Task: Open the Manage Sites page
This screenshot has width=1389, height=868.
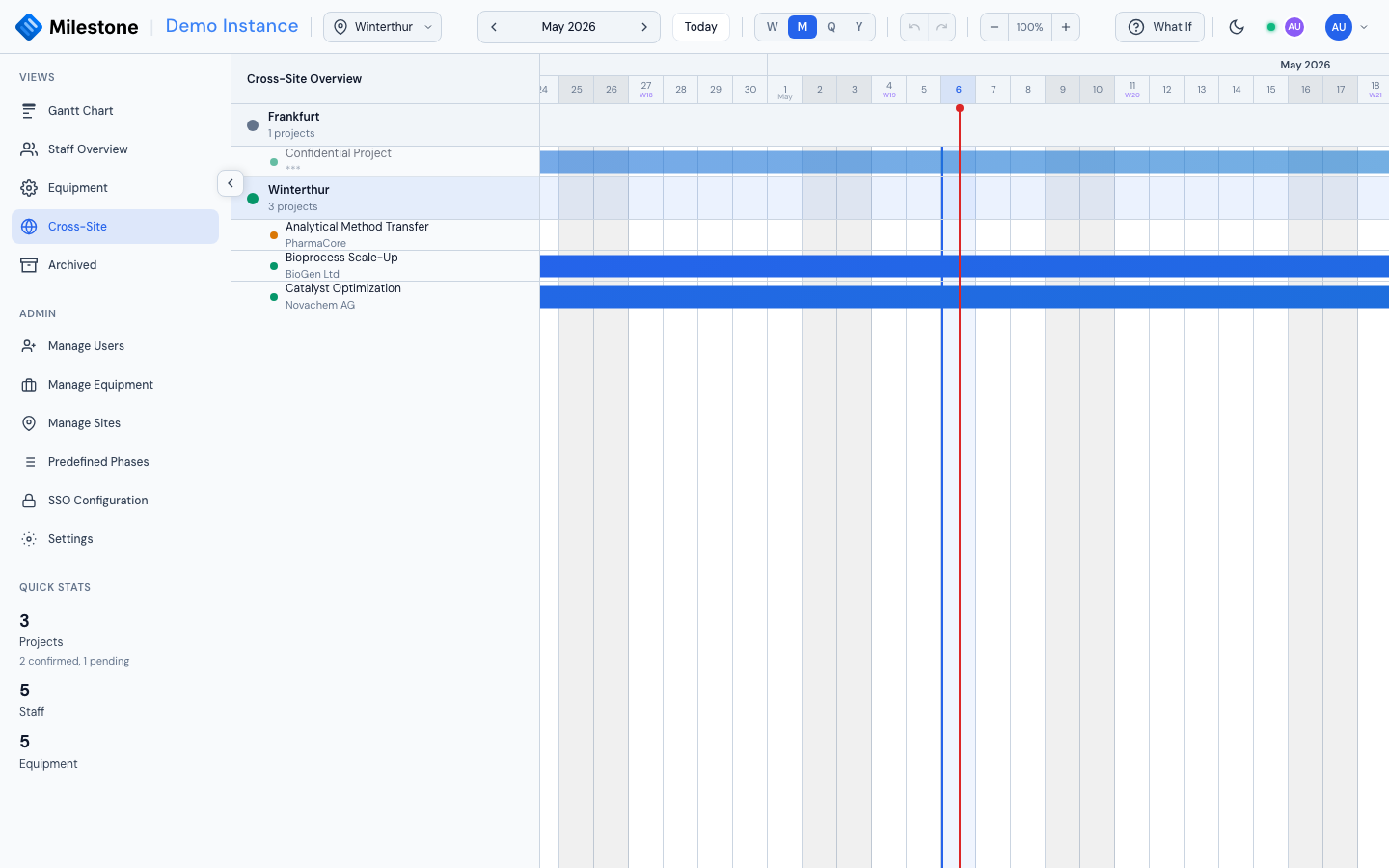Action: click(115, 423)
